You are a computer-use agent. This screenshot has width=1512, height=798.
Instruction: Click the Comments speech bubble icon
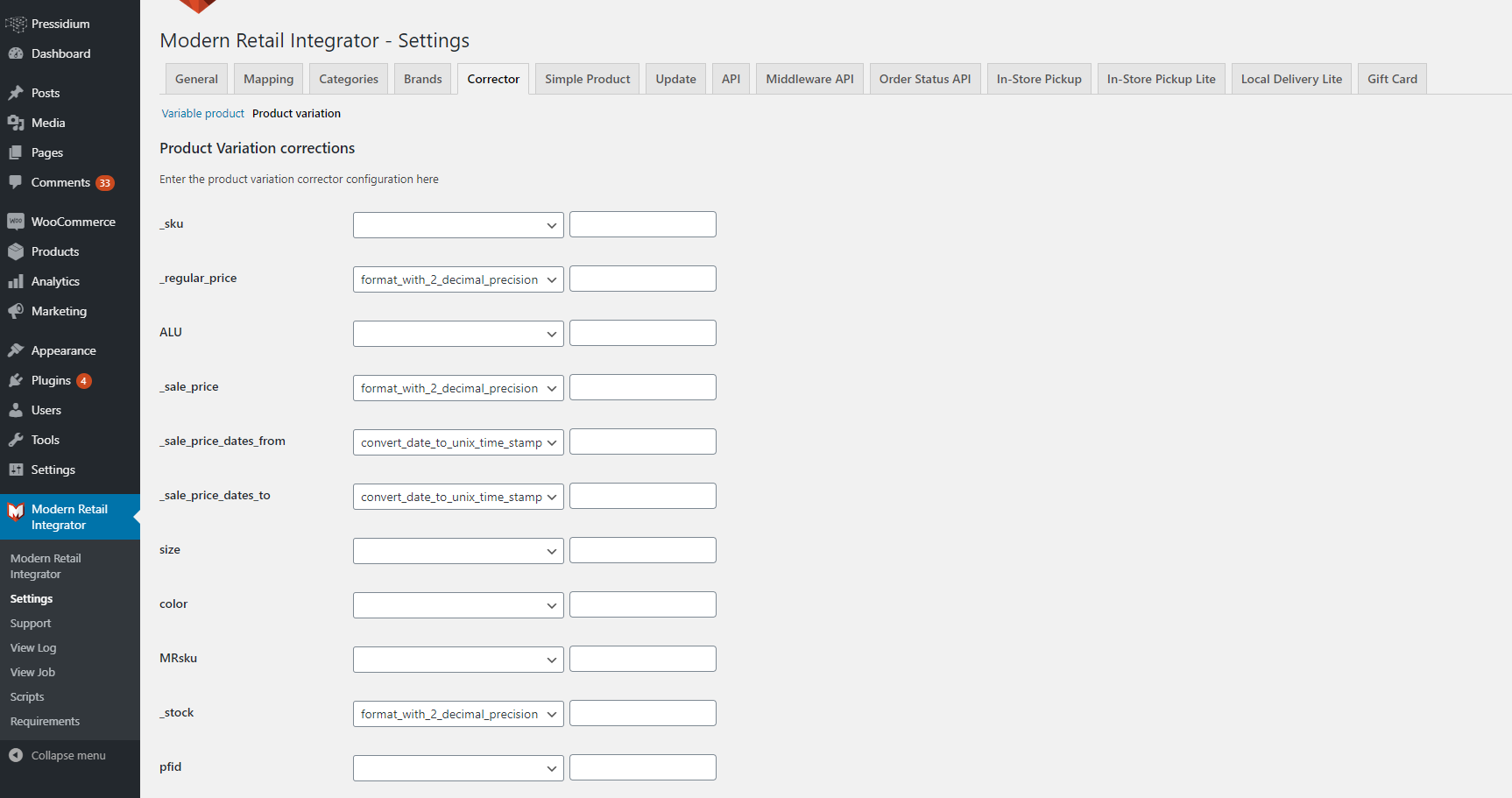tap(16, 182)
